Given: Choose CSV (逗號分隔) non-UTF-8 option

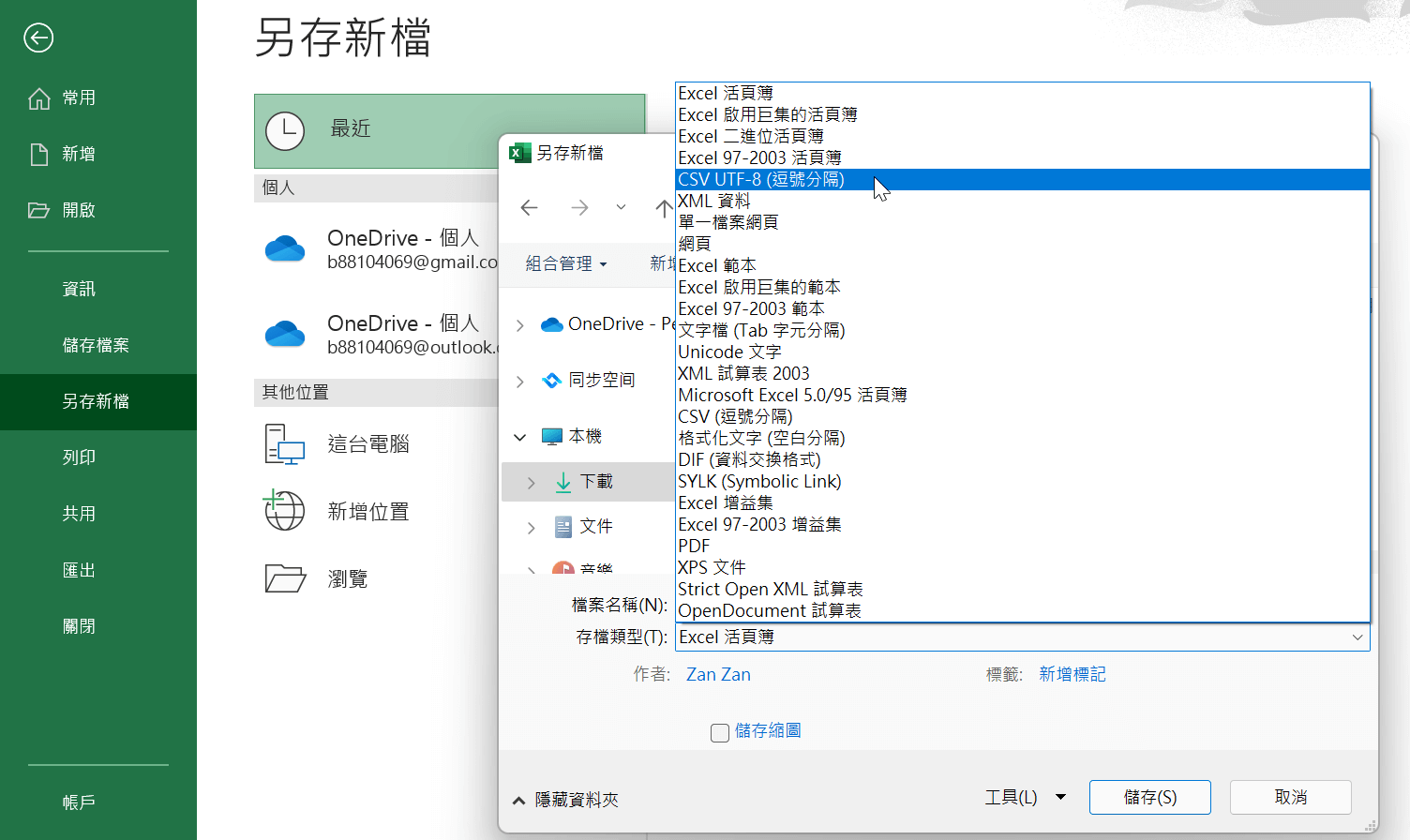Looking at the screenshot, I should 1023,416.
